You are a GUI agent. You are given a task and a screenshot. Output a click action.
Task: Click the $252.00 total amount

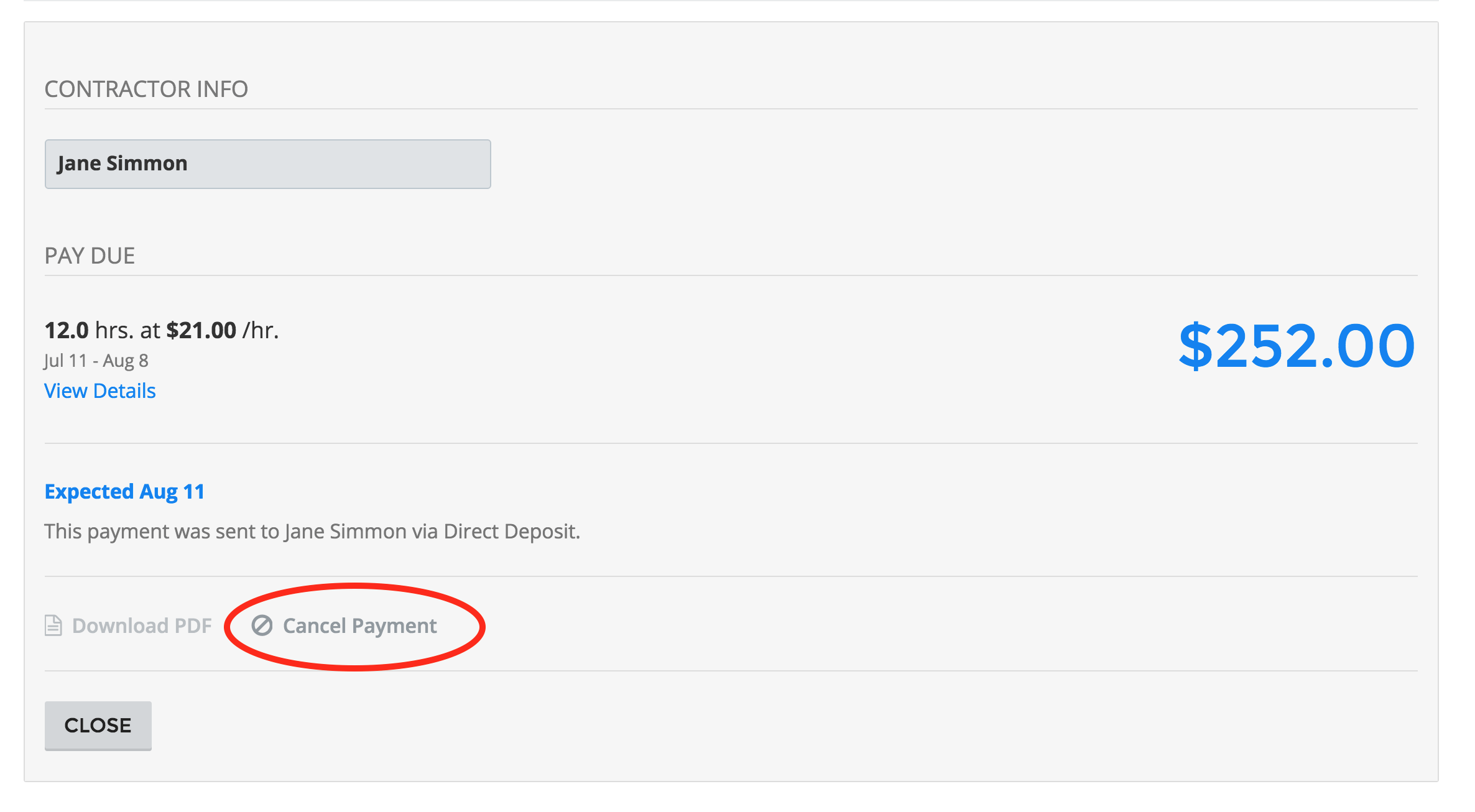pyautogui.click(x=1297, y=346)
